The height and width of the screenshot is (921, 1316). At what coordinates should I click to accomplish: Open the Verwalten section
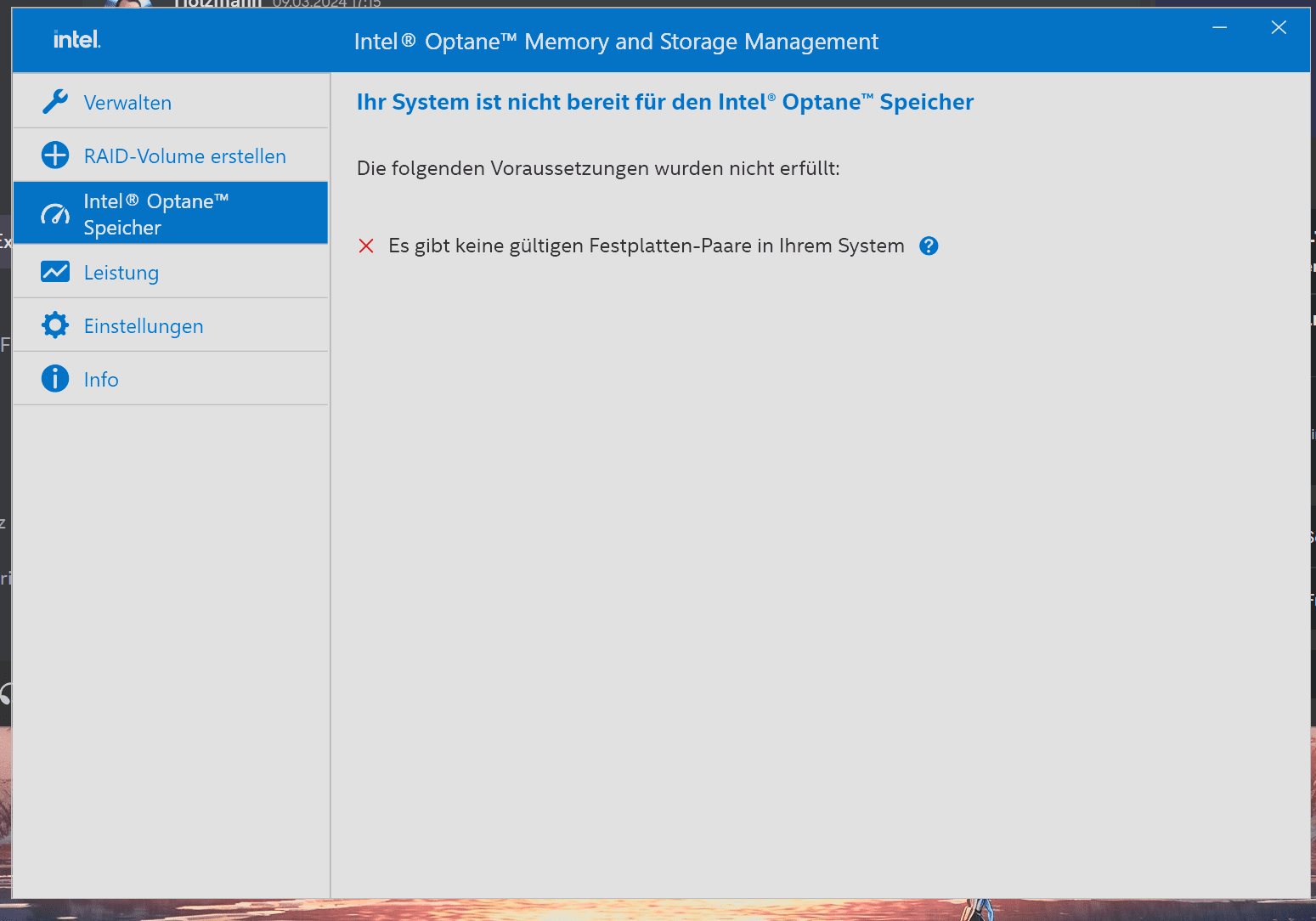[171, 101]
